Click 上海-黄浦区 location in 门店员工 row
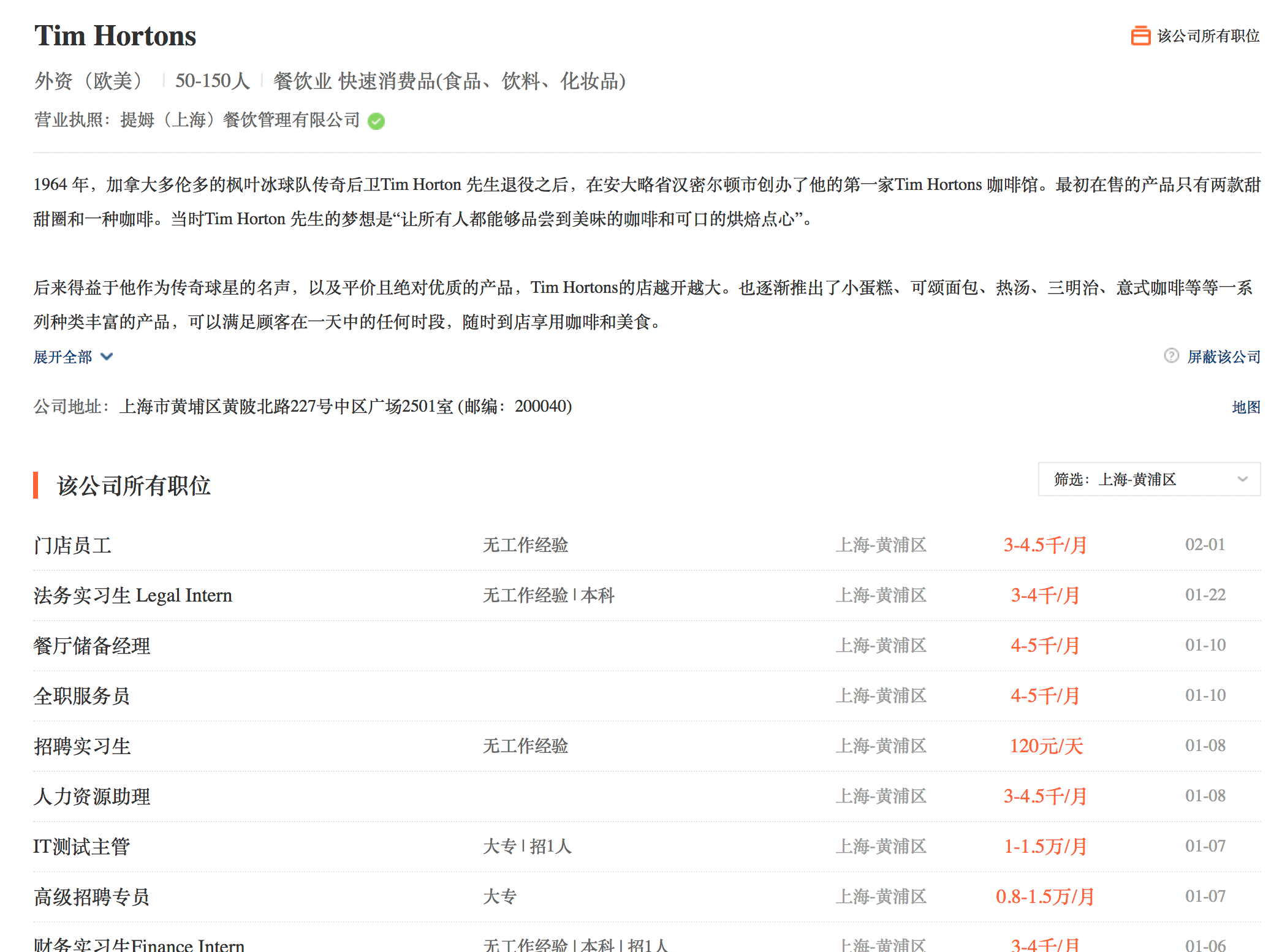The width and height of the screenshot is (1282, 952). (881, 545)
